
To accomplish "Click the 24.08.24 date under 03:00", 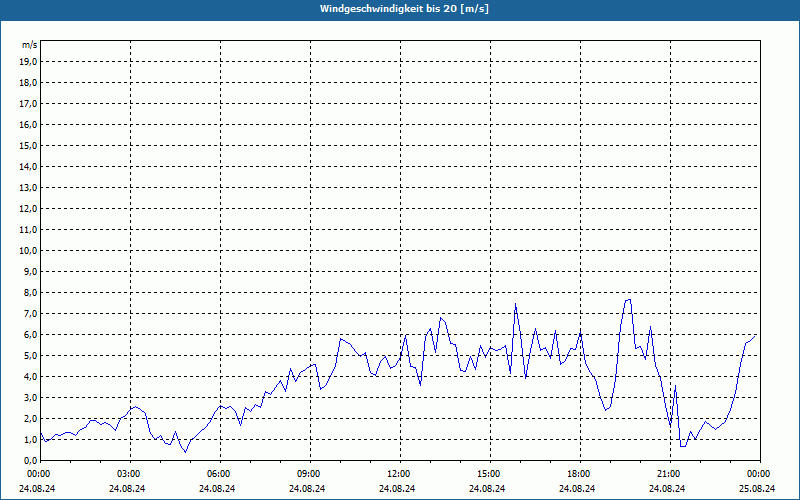I will point(127,488).
